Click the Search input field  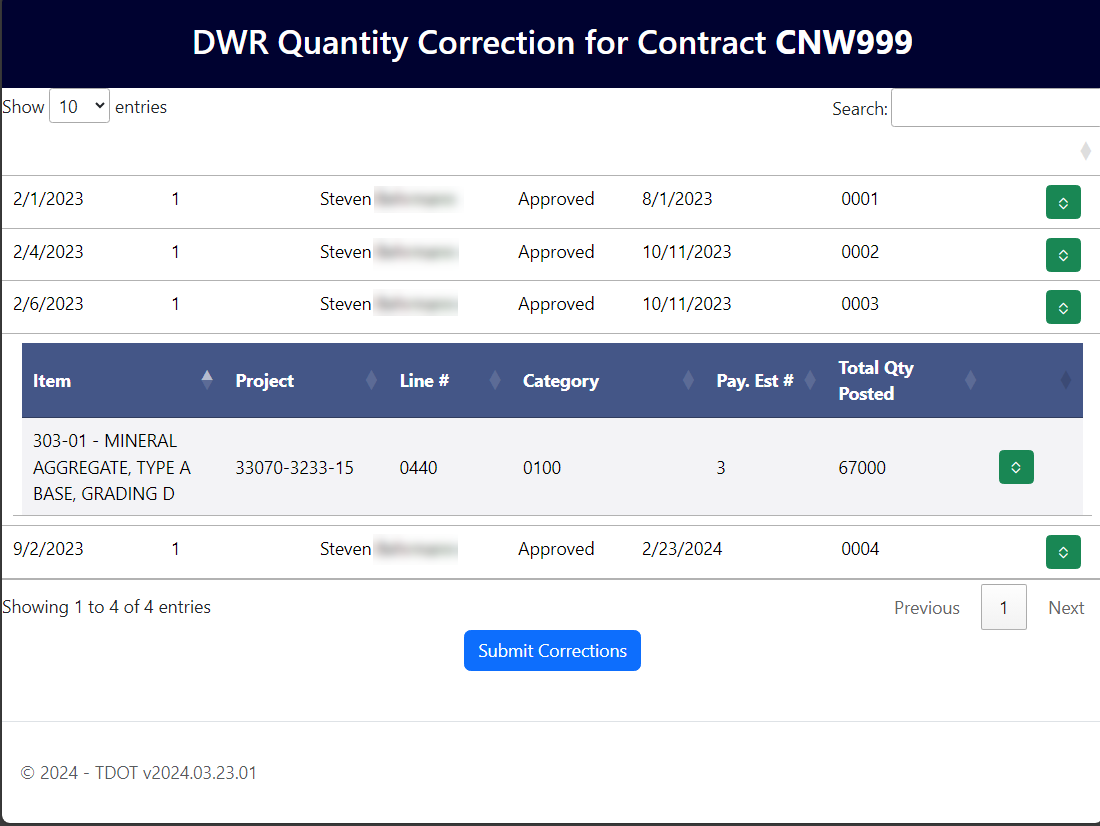[x=995, y=108]
